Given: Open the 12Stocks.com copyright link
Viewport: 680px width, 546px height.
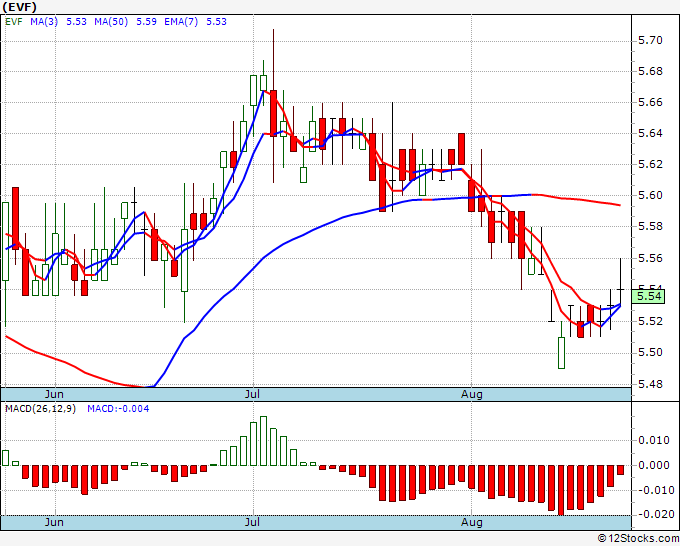Looking at the screenshot, I should [638, 539].
